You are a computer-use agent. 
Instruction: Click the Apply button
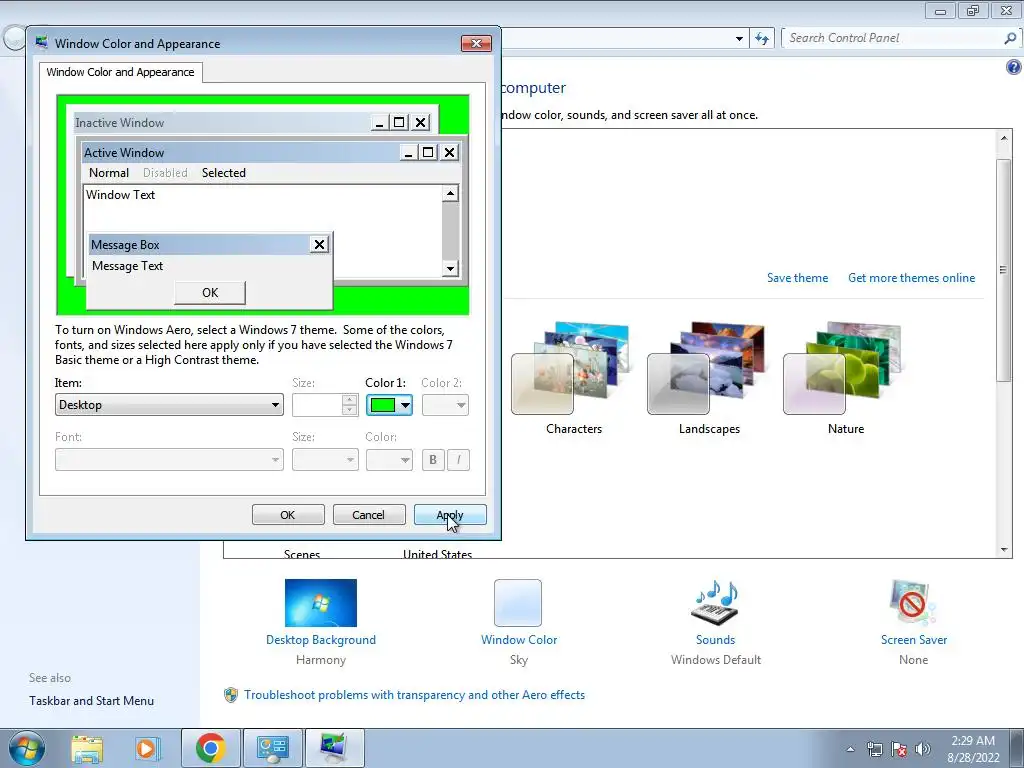tap(450, 515)
